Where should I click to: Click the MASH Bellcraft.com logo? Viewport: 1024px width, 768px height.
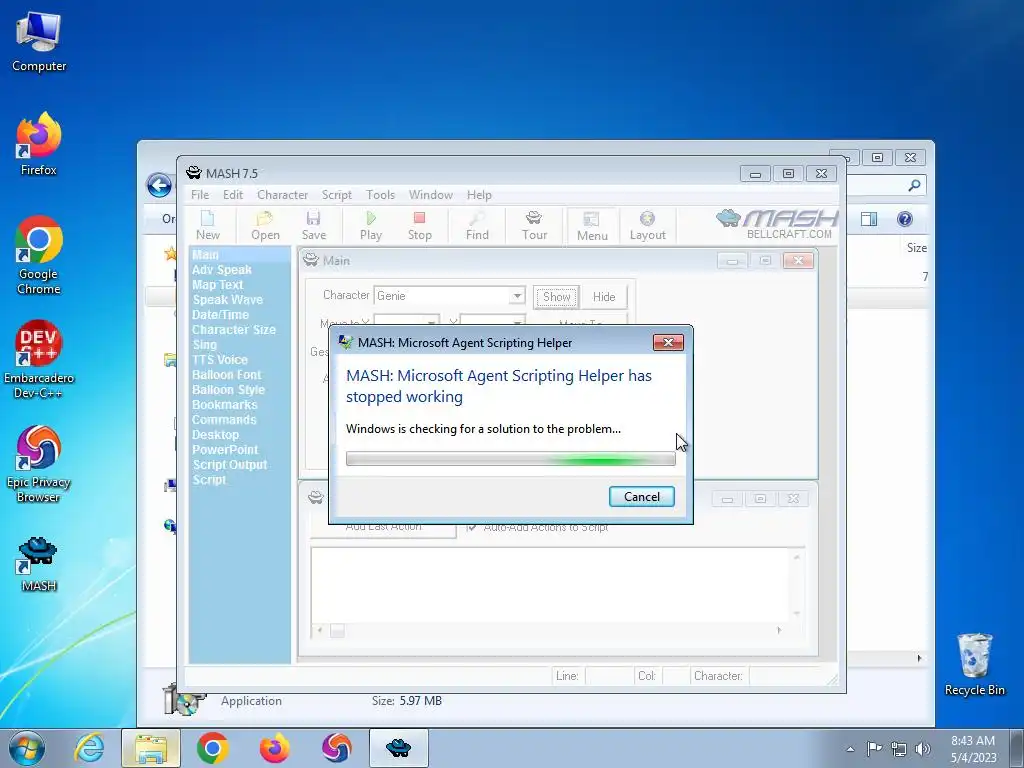click(776, 225)
